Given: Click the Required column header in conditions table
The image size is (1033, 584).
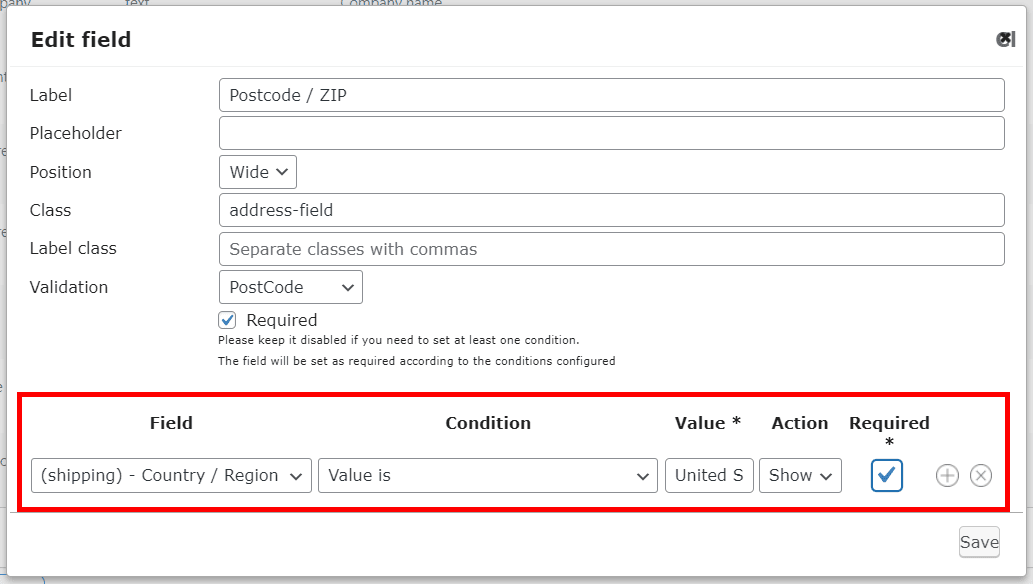Looking at the screenshot, I should pos(889,423).
